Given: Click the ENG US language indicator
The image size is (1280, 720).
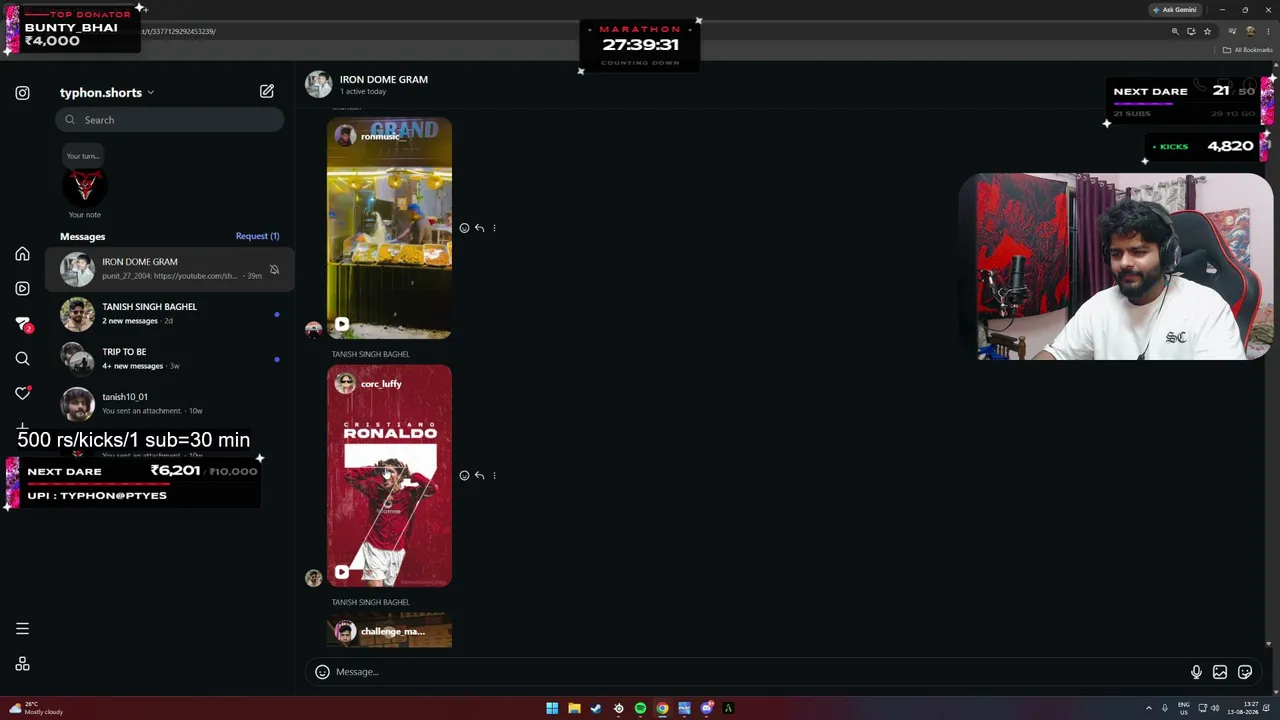Looking at the screenshot, I should [1184, 708].
